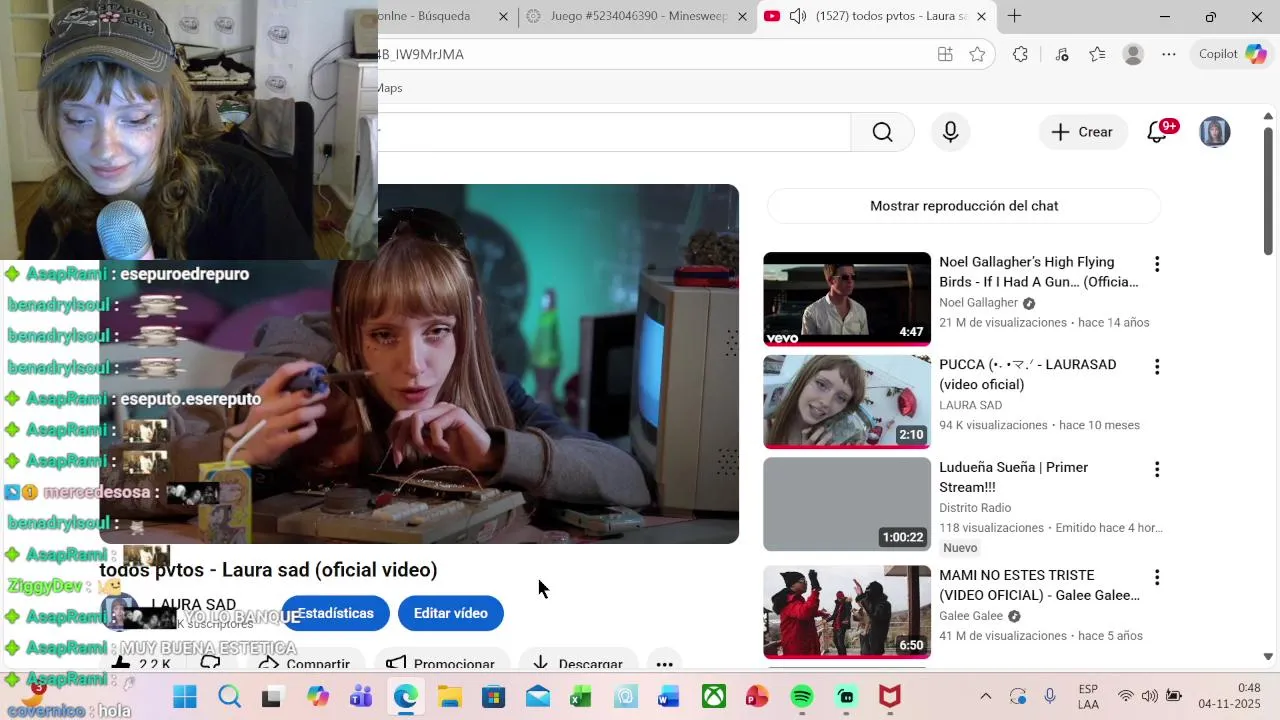Click the PUCCA LAURASAD video title link

(1027, 374)
